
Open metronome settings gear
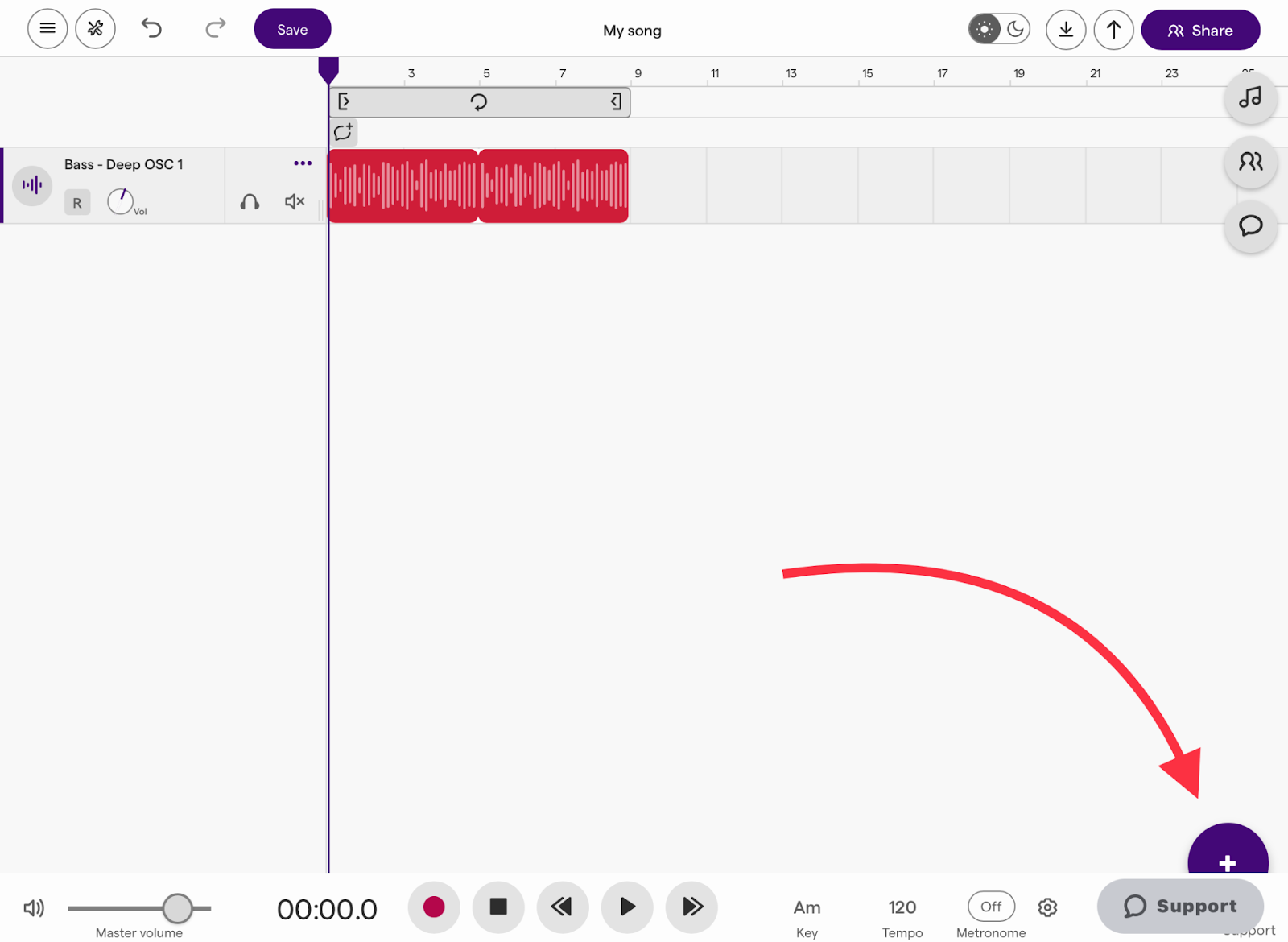(x=1047, y=907)
